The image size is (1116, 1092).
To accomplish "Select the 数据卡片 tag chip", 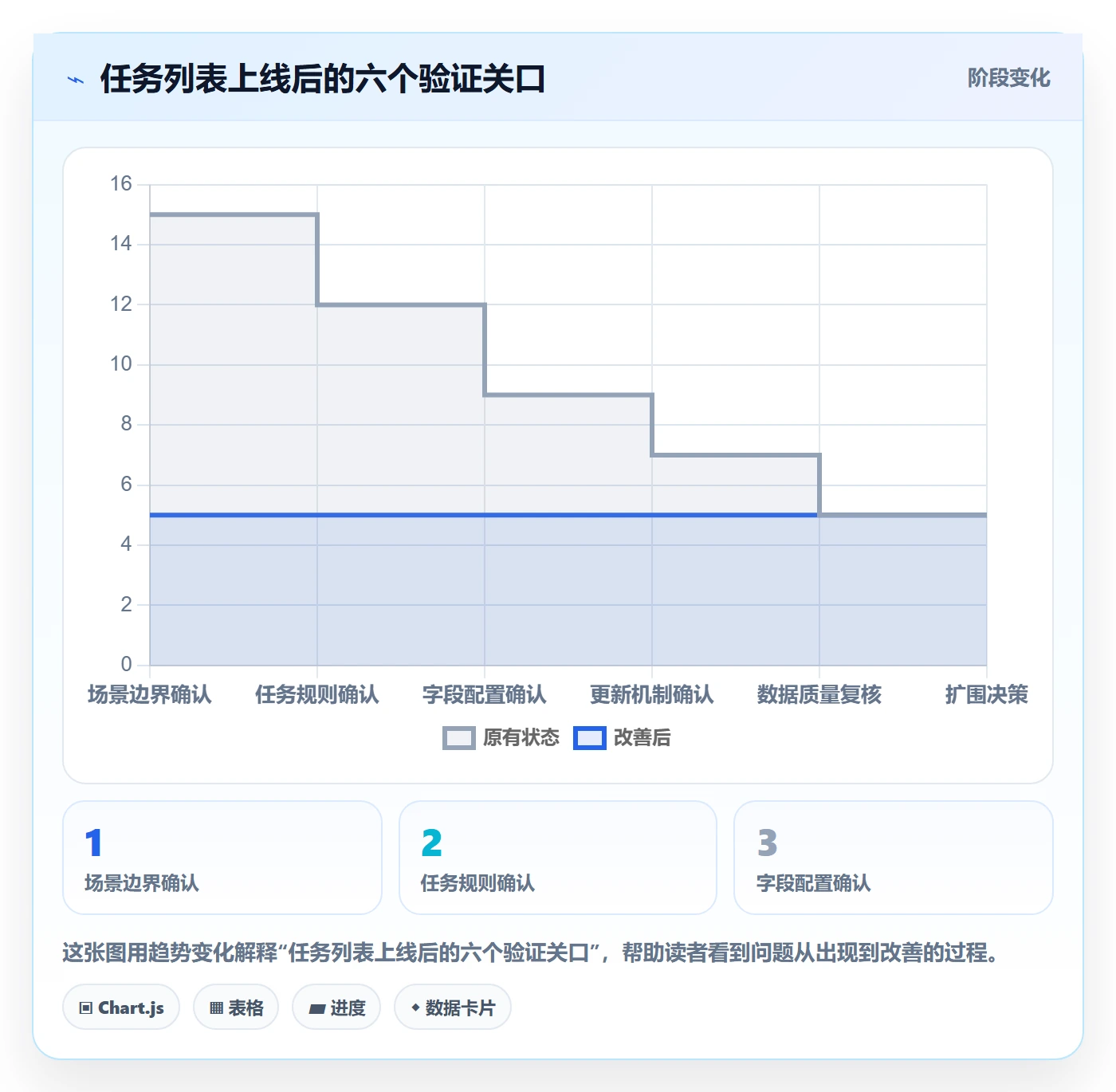I will pyautogui.click(x=453, y=1008).
